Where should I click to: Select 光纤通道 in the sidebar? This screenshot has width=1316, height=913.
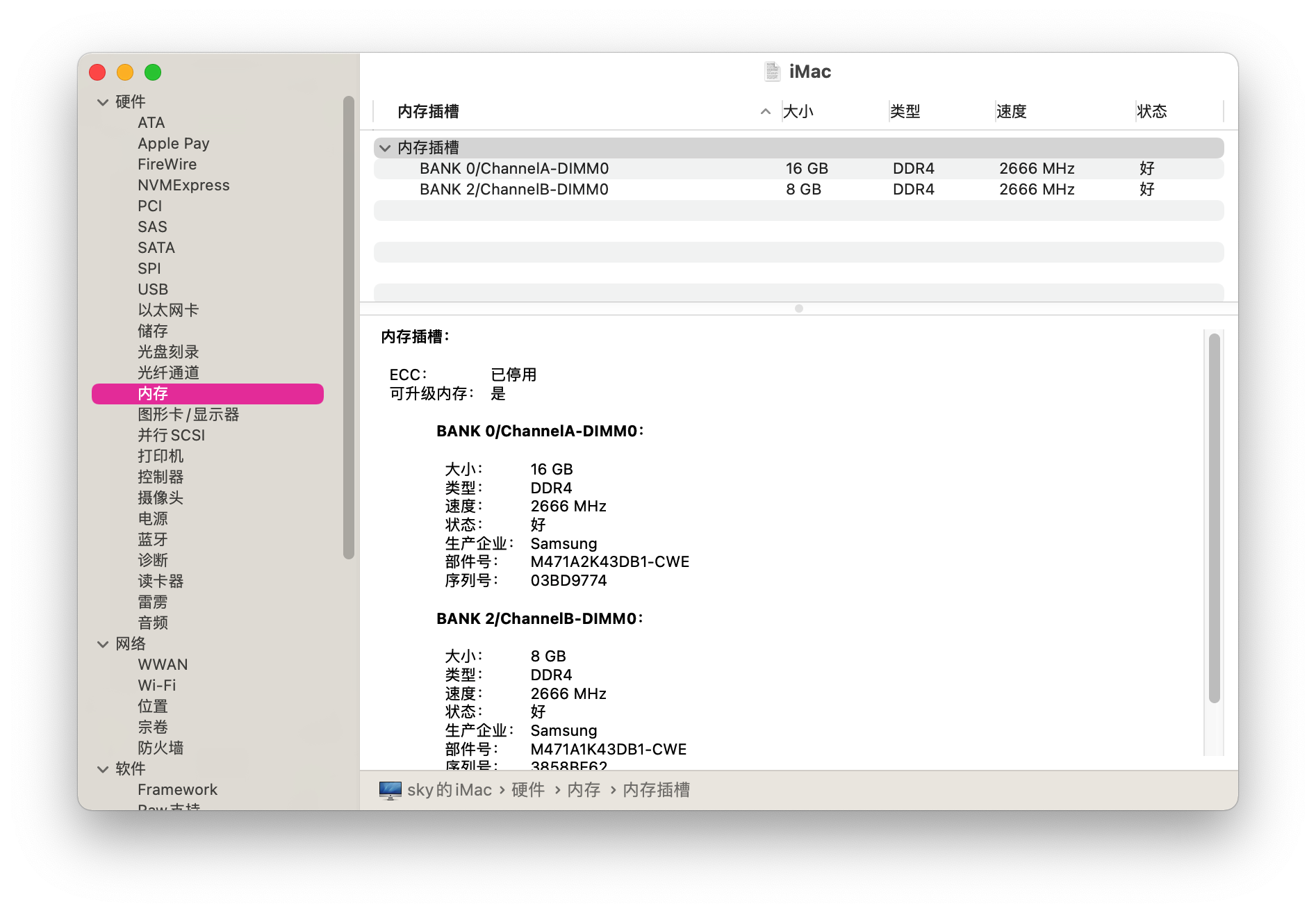[x=168, y=373]
